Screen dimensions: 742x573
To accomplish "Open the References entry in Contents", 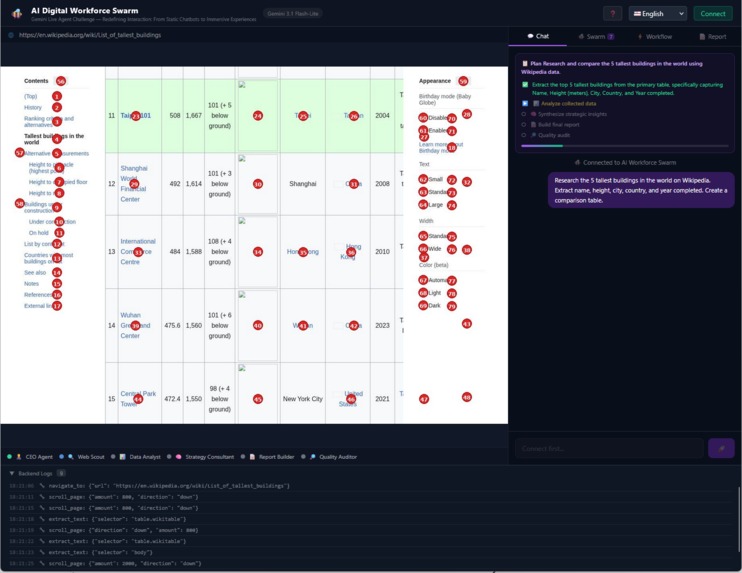I will 39,295.
